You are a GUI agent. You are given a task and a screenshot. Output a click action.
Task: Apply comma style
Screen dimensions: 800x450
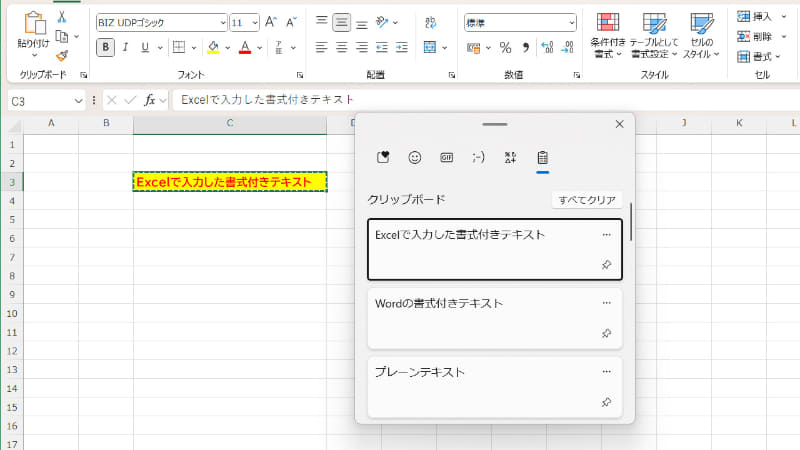tap(526, 48)
